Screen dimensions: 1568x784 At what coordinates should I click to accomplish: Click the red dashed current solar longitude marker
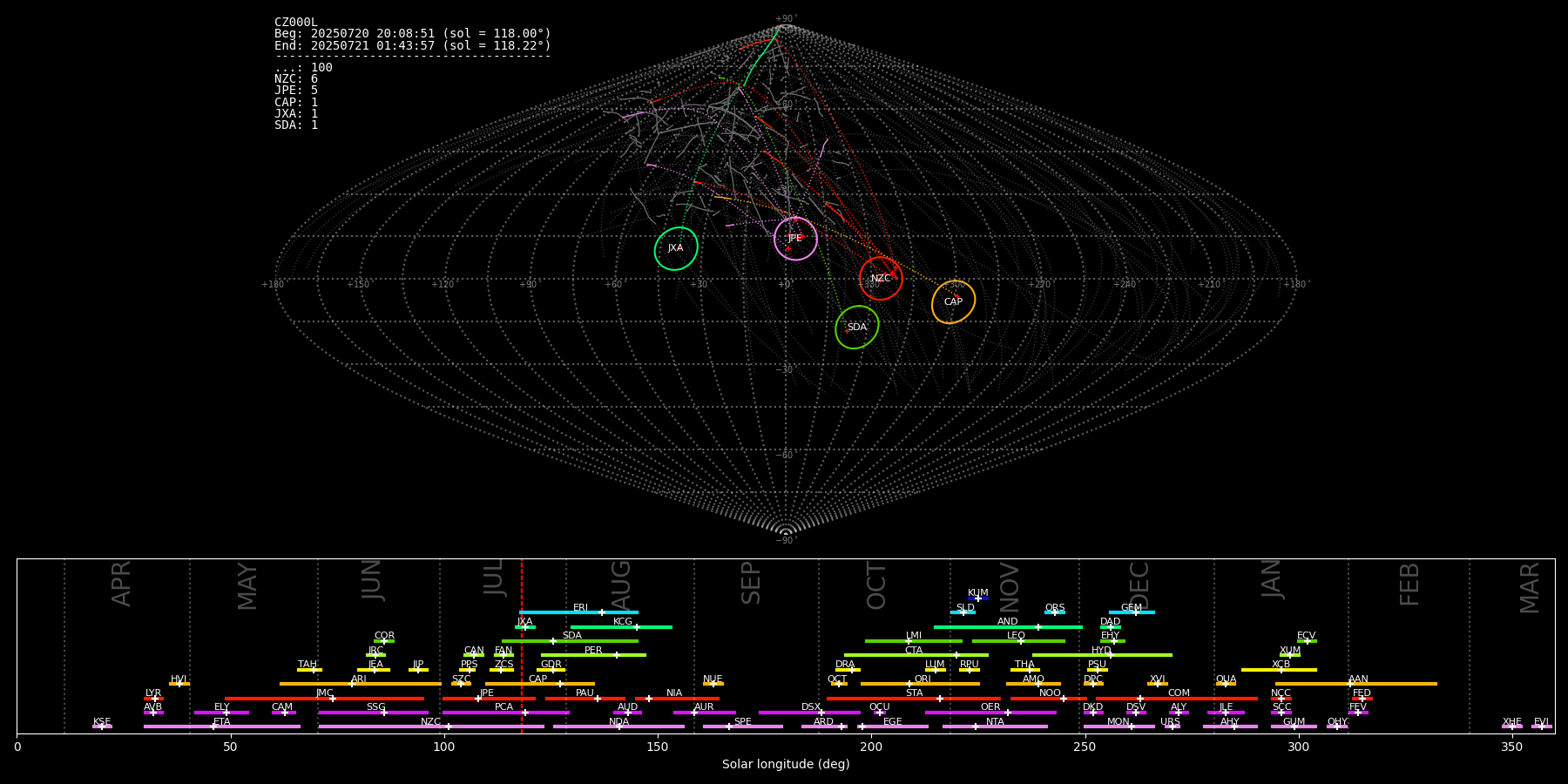point(522,645)
